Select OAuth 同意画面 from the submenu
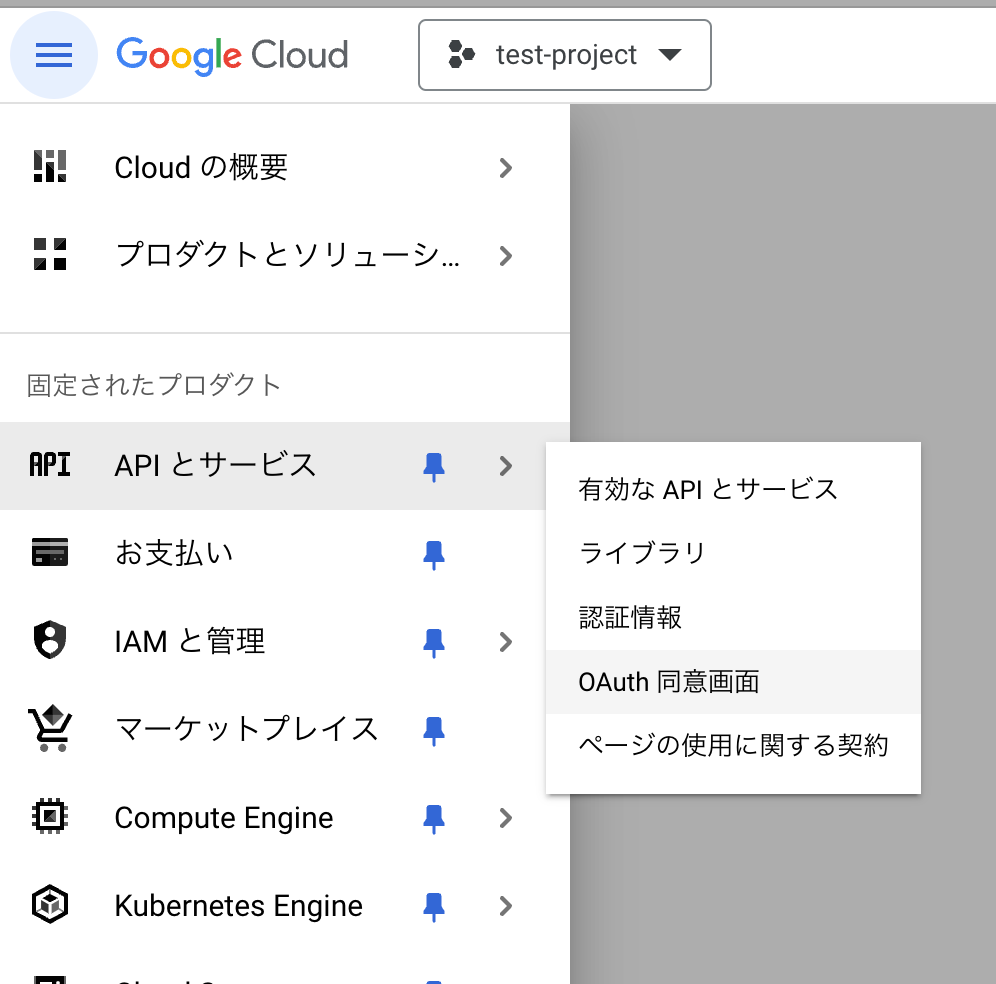The image size is (996, 984). [669, 682]
